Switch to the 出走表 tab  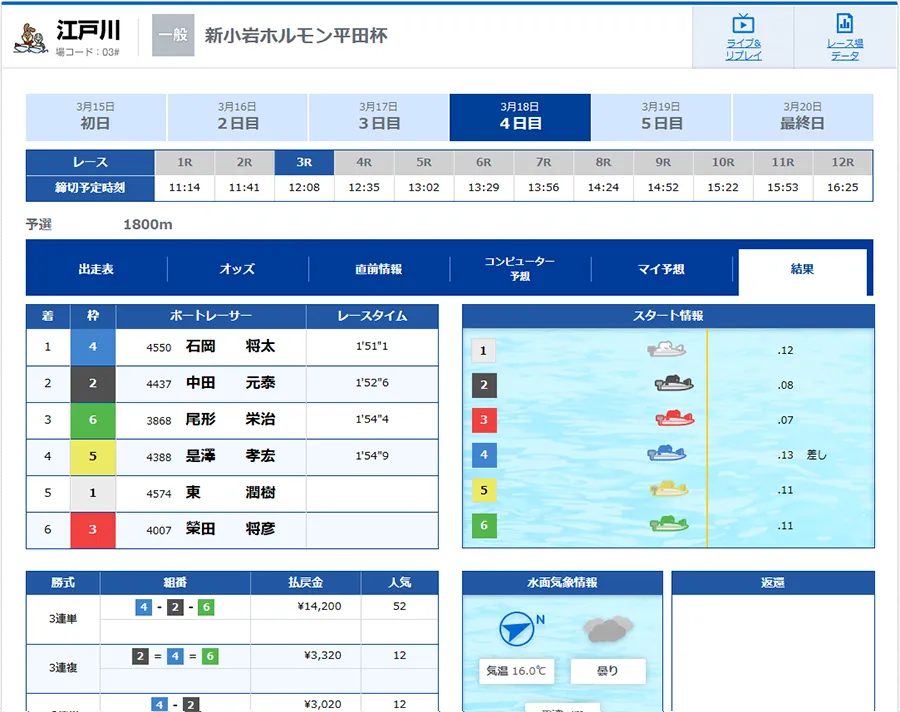[x=97, y=269]
